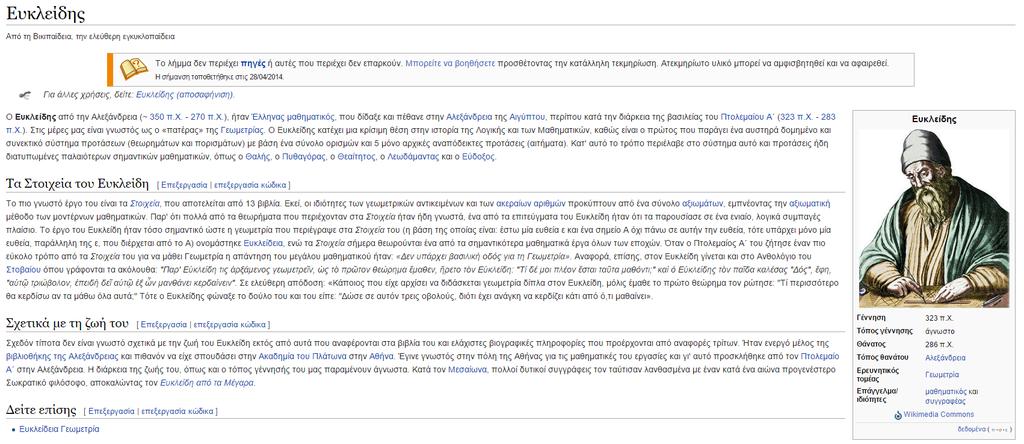Open the Euclid portrait image
Screen dimensions: 1024x444
coord(934,218)
